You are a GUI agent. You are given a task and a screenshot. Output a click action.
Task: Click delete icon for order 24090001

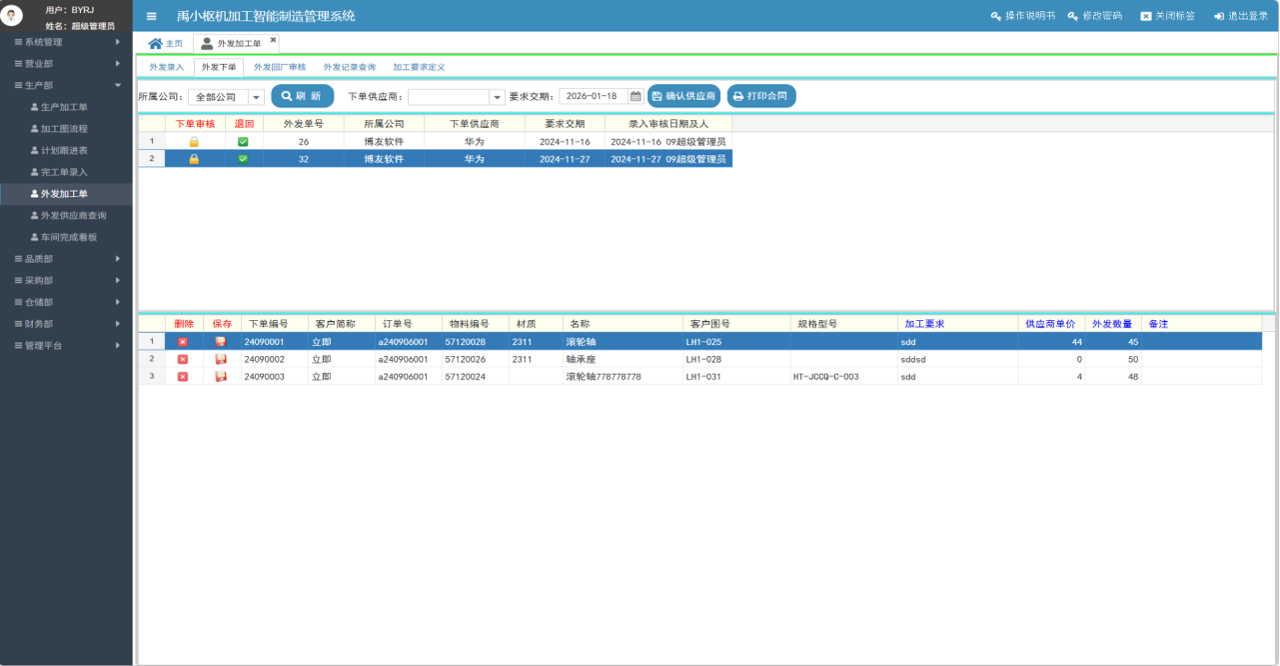coord(182,342)
